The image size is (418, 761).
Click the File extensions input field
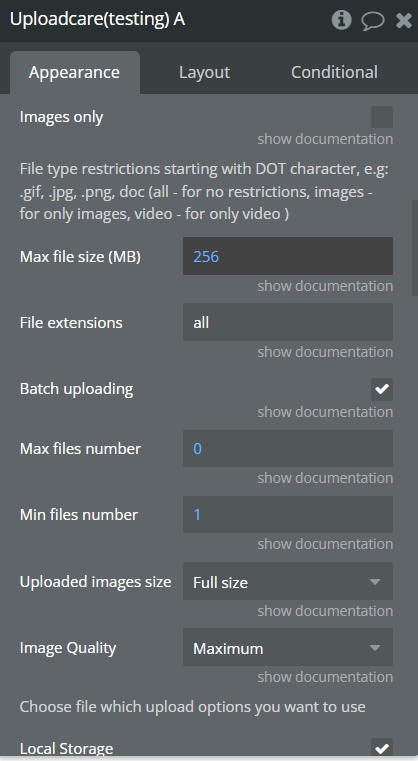[288, 322]
